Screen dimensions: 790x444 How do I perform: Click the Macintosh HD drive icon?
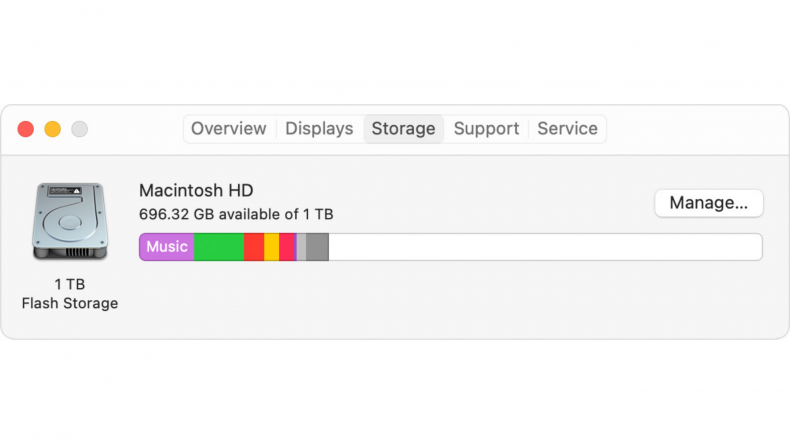pos(70,221)
